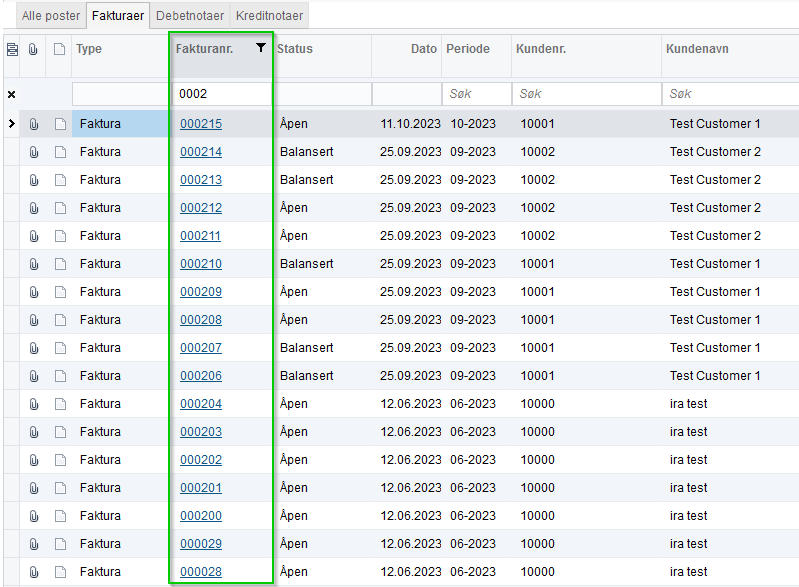The width and height of the screenshot is (799, 587).
Task: Click the paperclip icon for invoice 000212
Action: [34, 208]
